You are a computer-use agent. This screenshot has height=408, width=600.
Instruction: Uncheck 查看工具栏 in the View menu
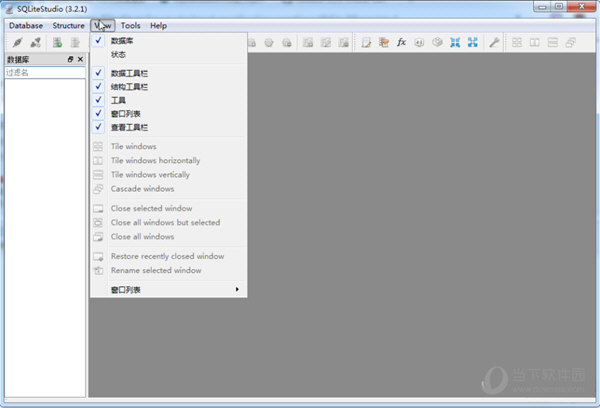click(x=168, y=127)
